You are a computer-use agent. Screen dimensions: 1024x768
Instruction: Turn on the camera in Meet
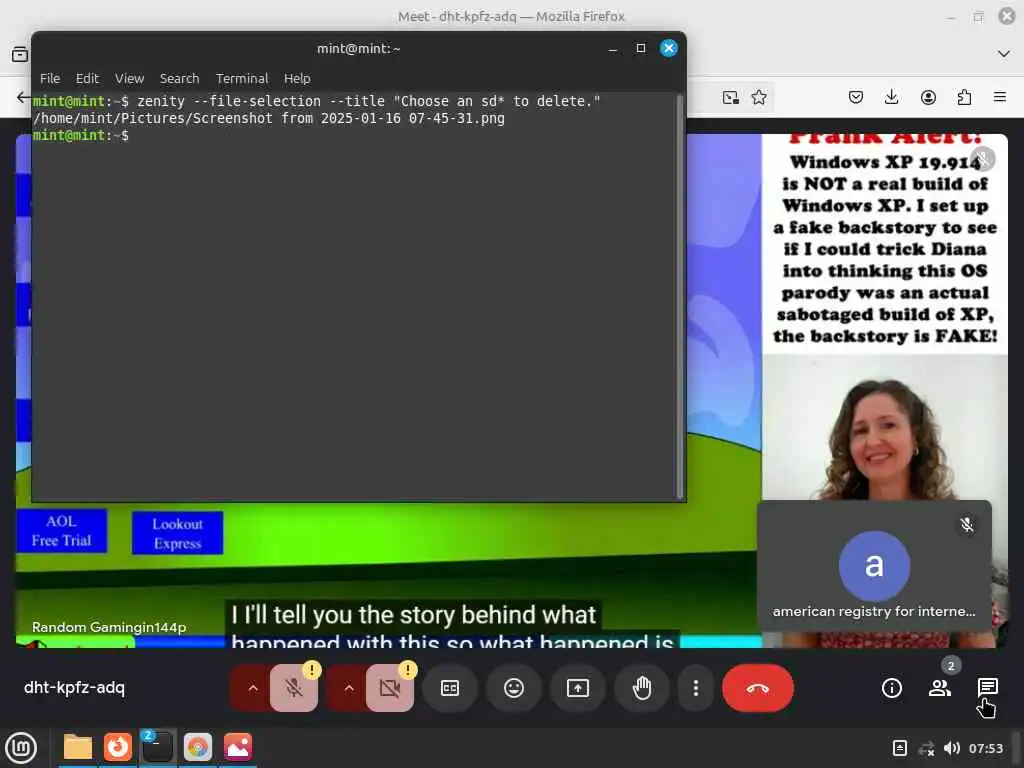tap(390, 688)
